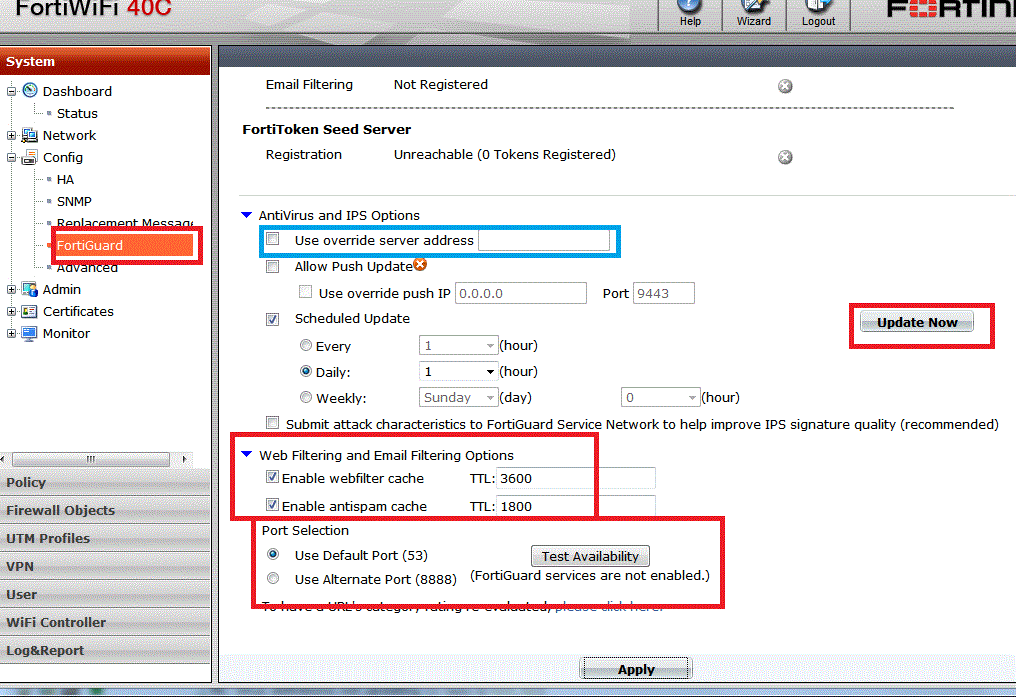The height and width of the screenshot is (697, 1016).
Task: Expand the Monitor tree node
Action: pyautogui.click(x=11, y=334)
